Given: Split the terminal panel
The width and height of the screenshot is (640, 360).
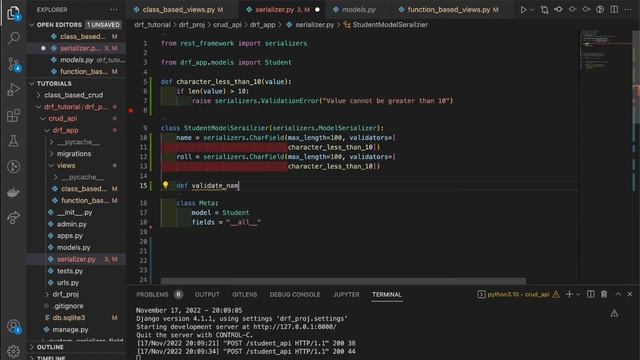Looking at the screenshot, I should click(x=591, y=294).
